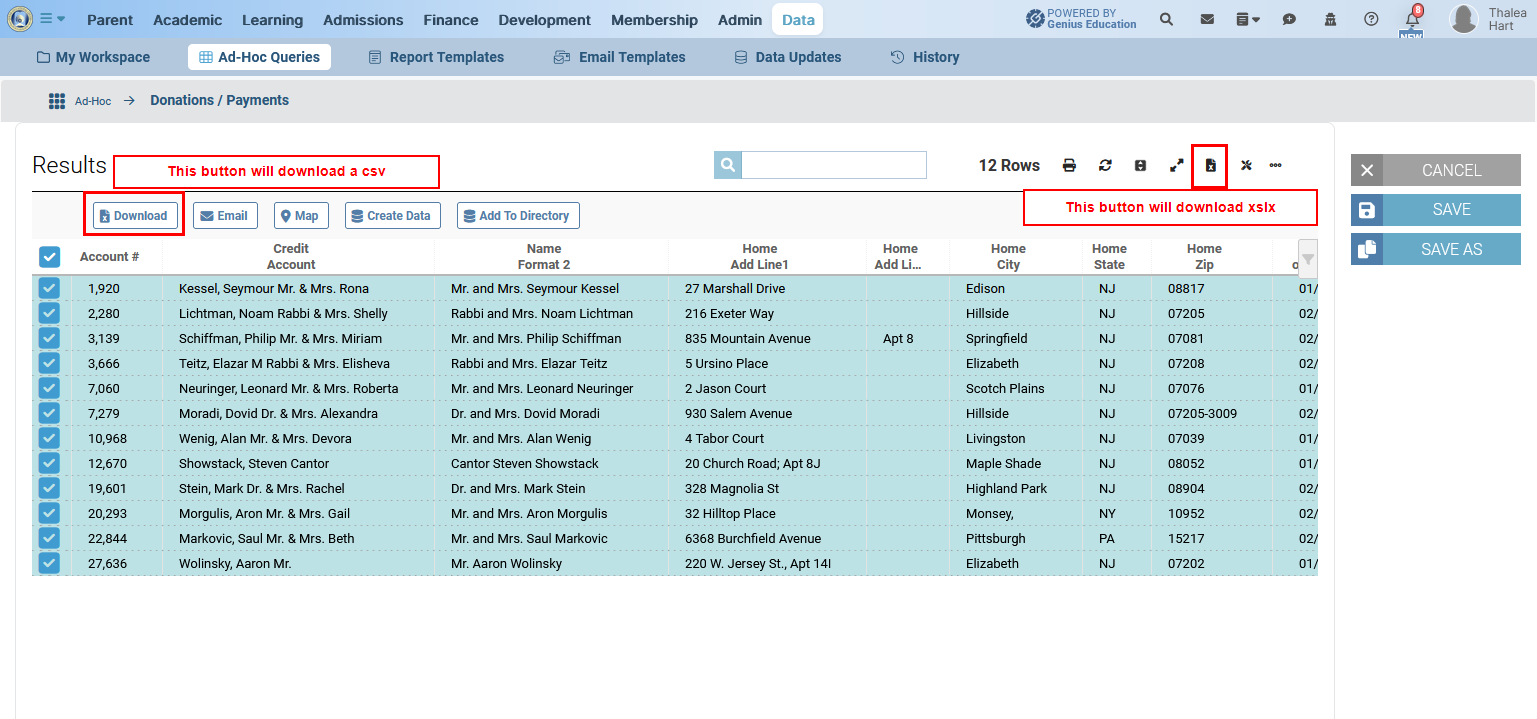This screenshot has height=719, width=1537.
Task: Switch to Email Templates tab
Action: tap(620, 57)
